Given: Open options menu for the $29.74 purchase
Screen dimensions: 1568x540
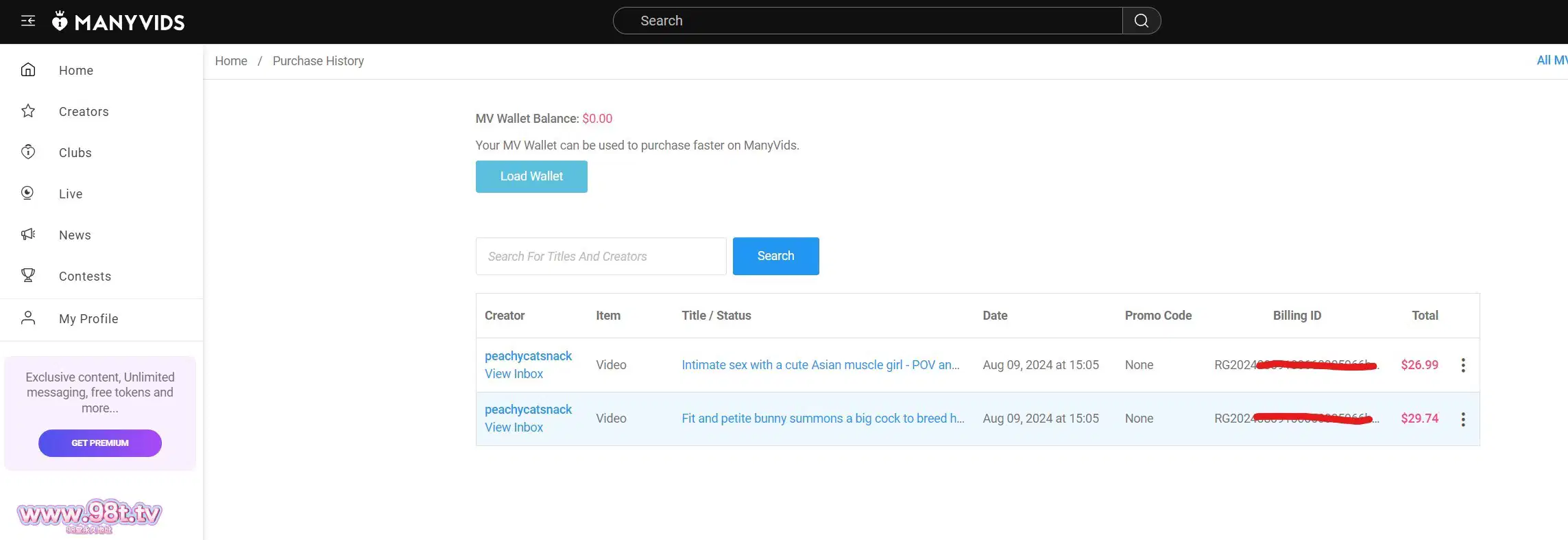Looking at the screenshot, I should (1463, 419).
